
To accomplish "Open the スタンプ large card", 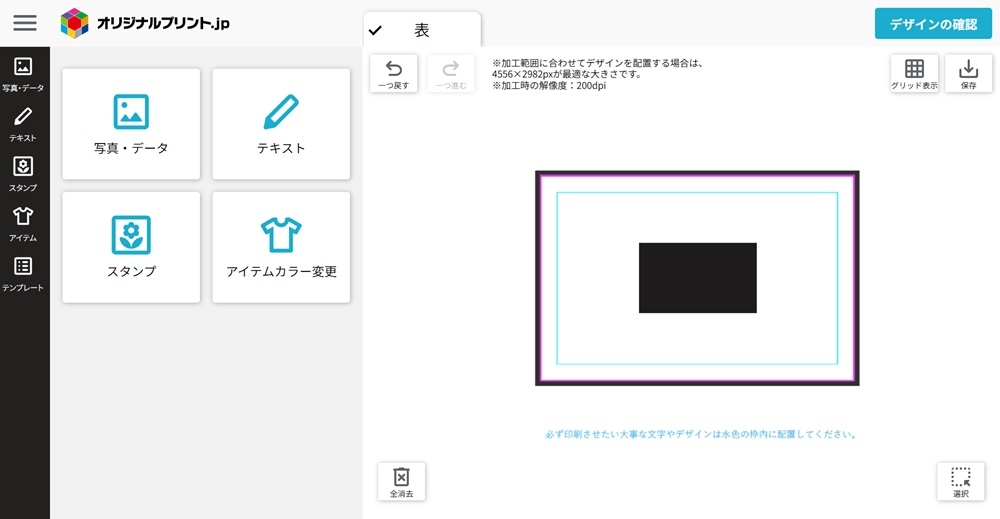I will pos(131,247).
